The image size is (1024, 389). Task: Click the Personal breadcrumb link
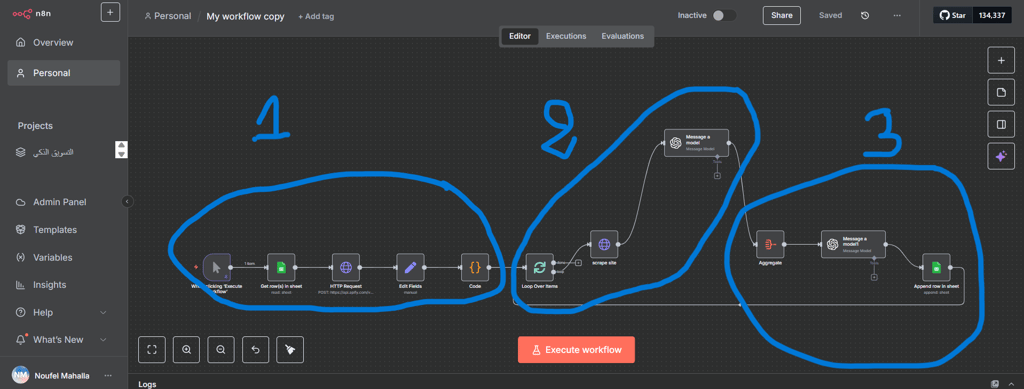click(168, 16)
